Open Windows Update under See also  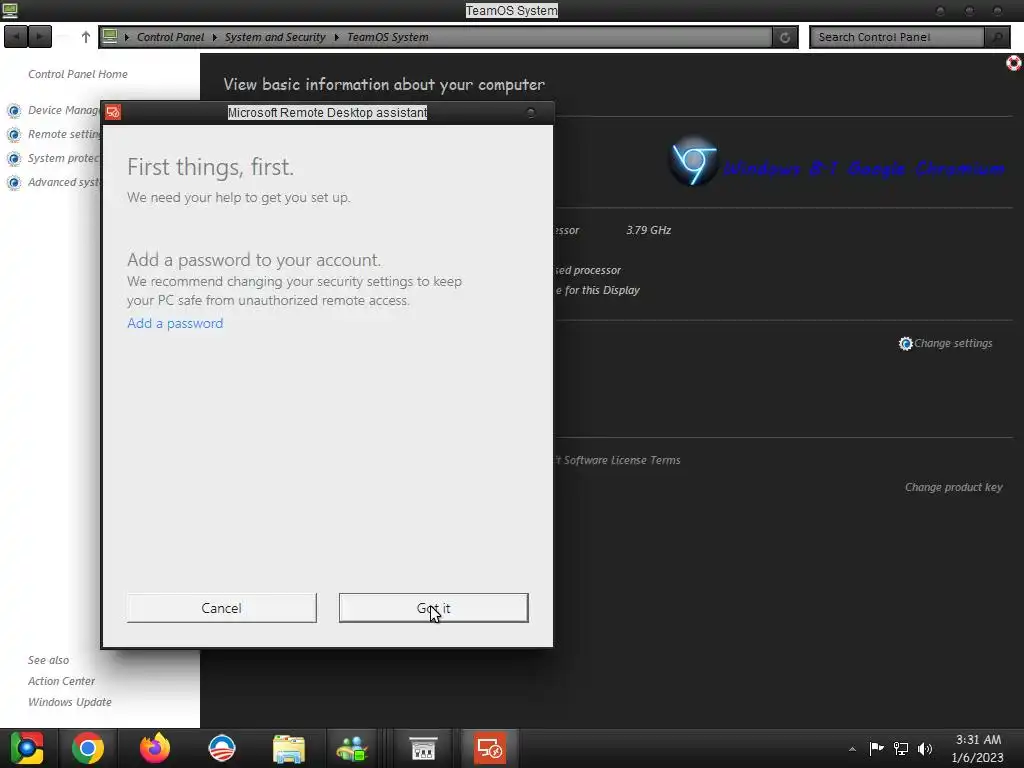point(70,702)
